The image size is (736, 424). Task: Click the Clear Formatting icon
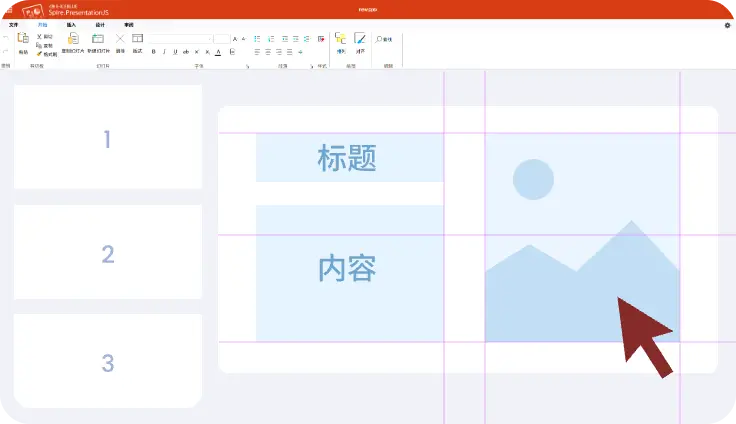coord(232,52)
